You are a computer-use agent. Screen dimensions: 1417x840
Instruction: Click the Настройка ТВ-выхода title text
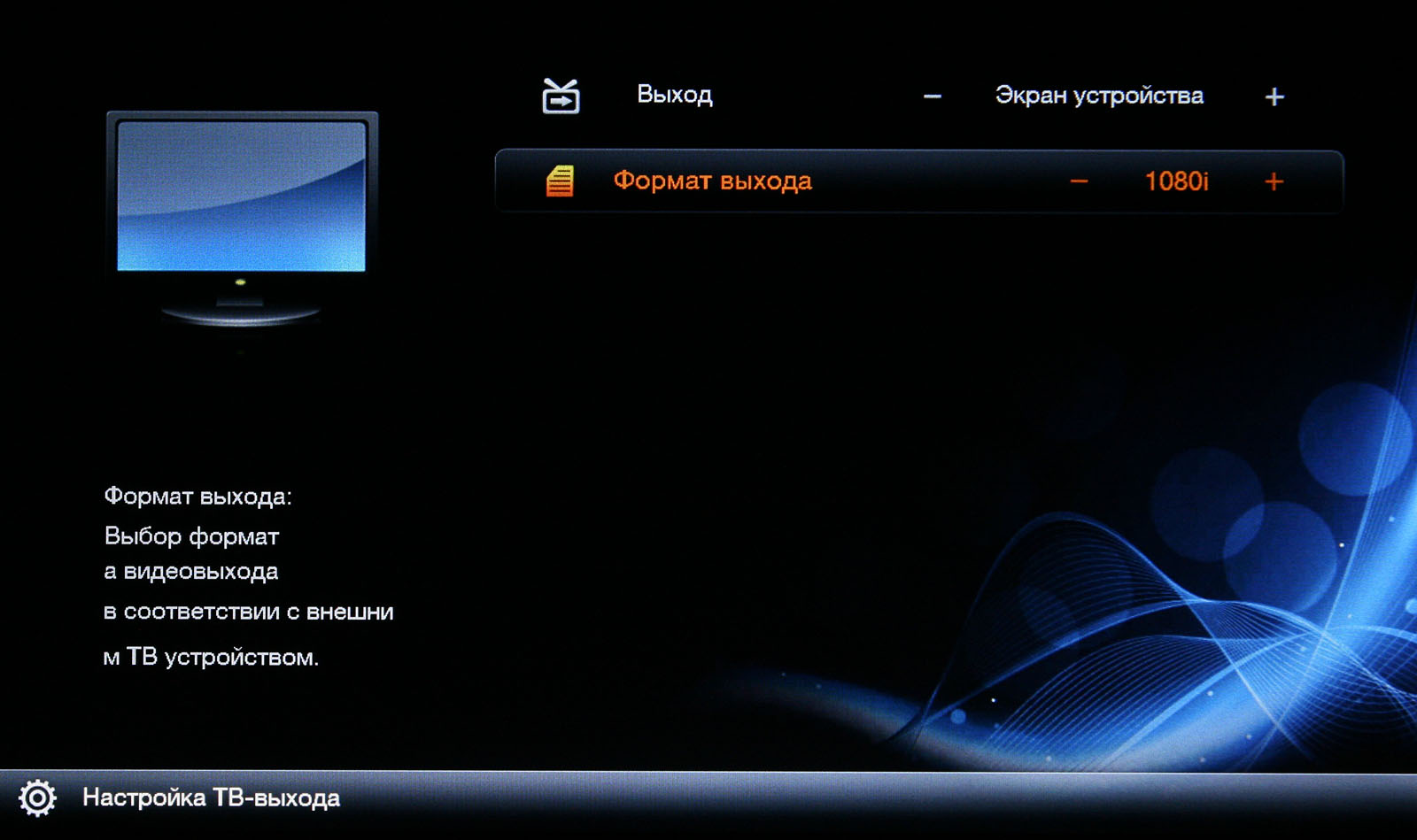pyautogui.click(x=211, y=798)
